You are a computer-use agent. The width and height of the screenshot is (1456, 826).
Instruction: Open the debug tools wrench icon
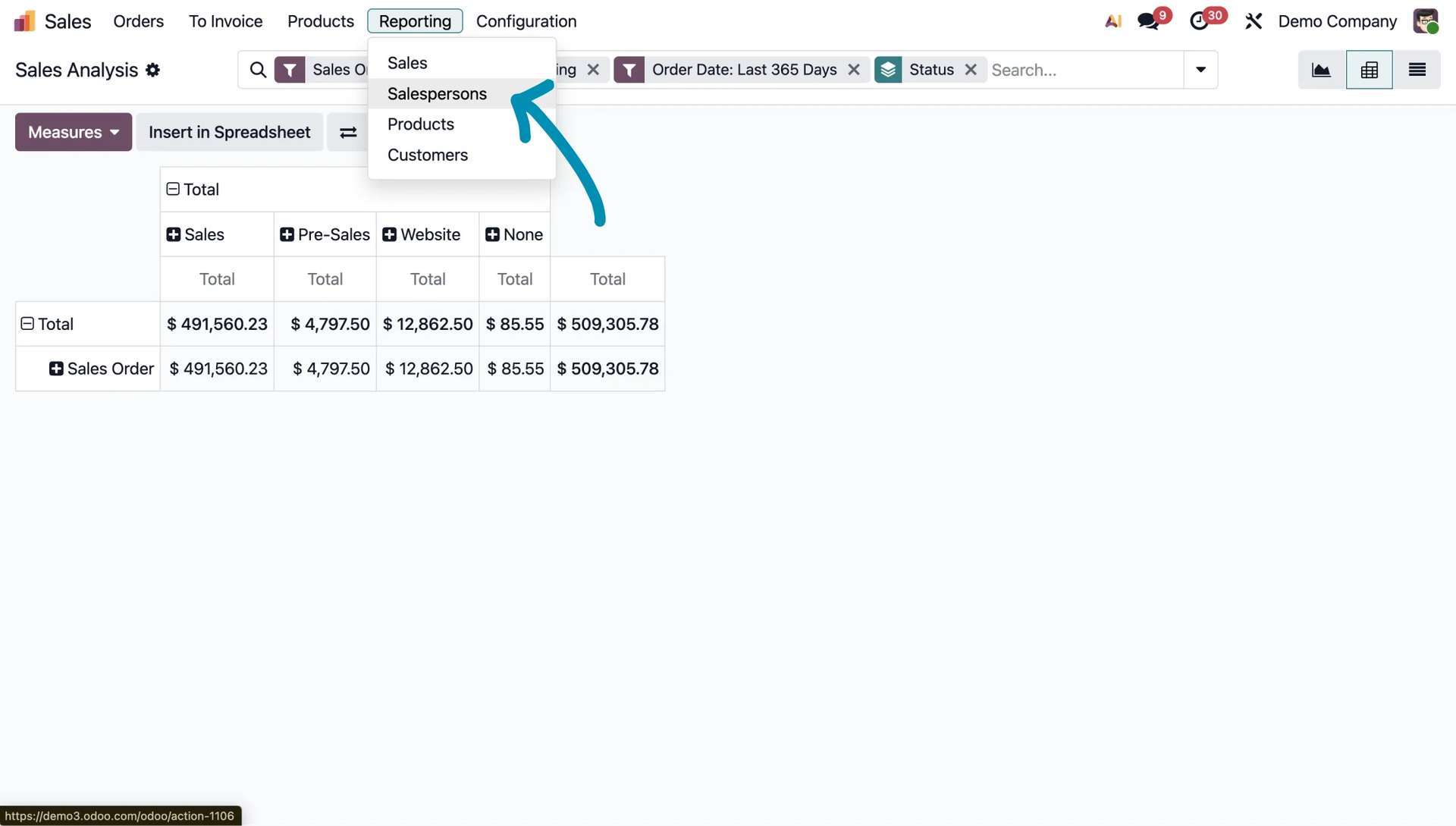click(1253, 21)
